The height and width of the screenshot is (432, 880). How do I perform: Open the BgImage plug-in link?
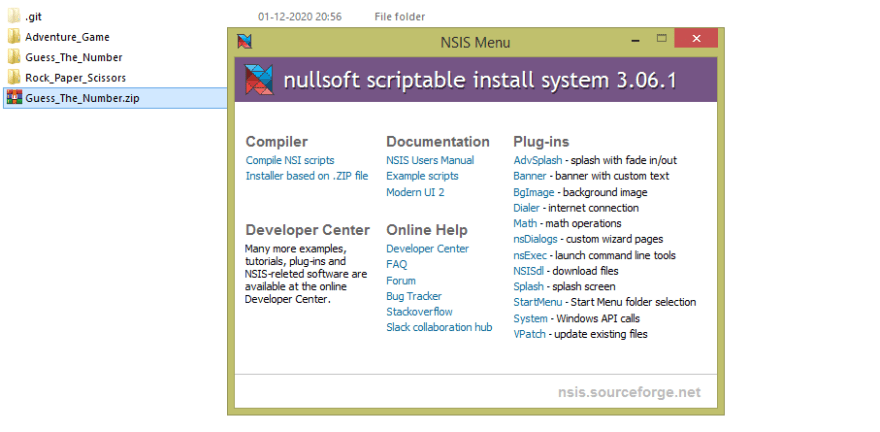point(534,192)
